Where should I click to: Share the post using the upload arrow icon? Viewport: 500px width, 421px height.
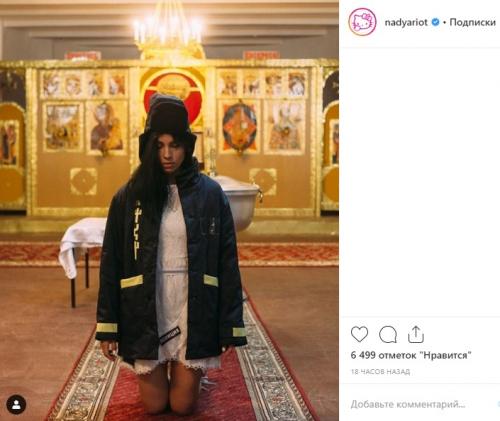[415, 334]
